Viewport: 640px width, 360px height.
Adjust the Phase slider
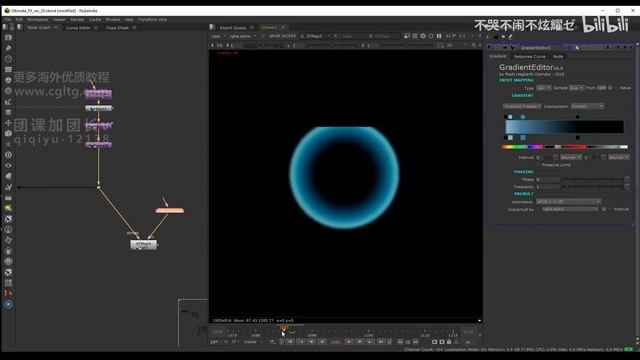point(592,180)
